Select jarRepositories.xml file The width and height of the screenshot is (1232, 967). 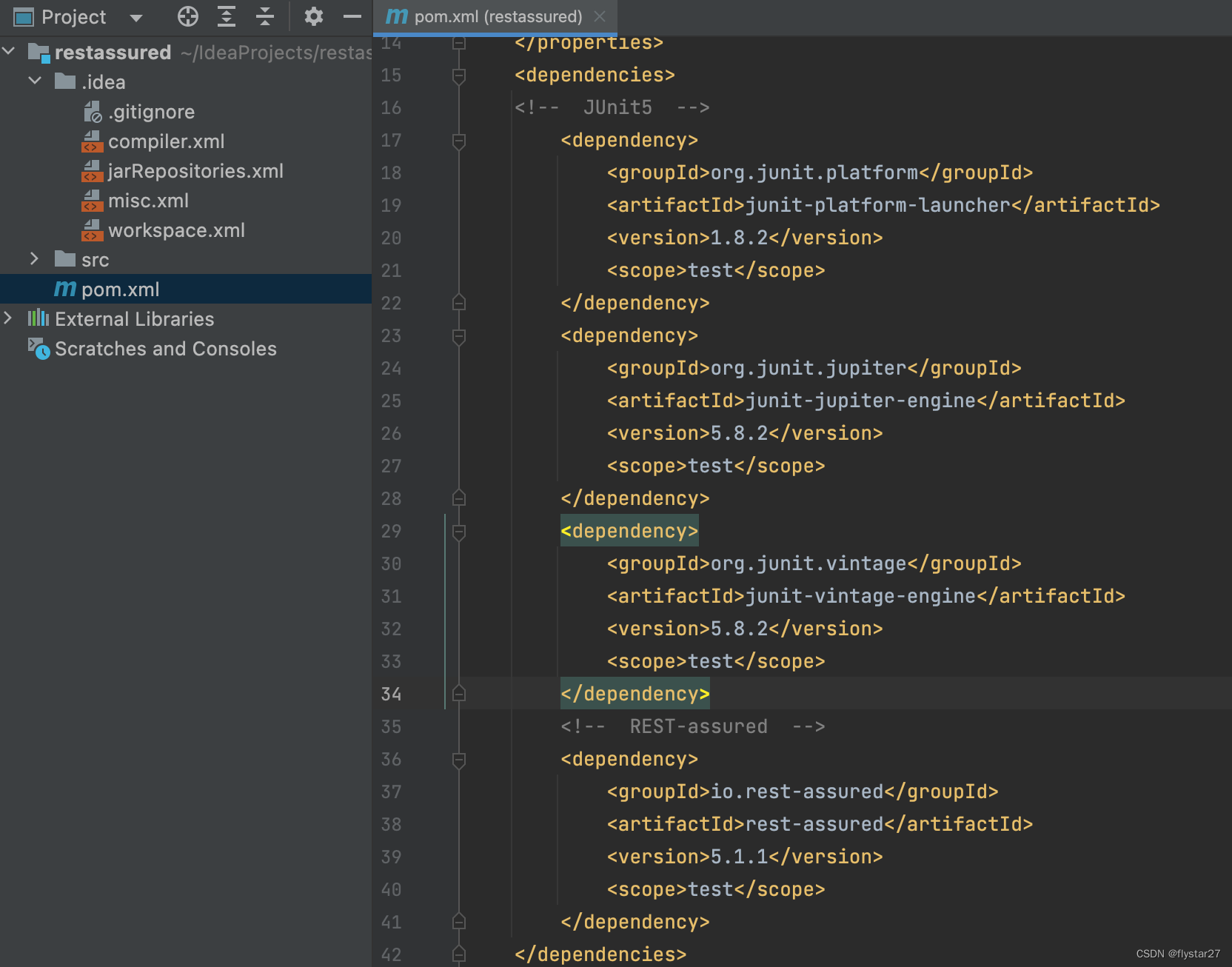point(195,171)
